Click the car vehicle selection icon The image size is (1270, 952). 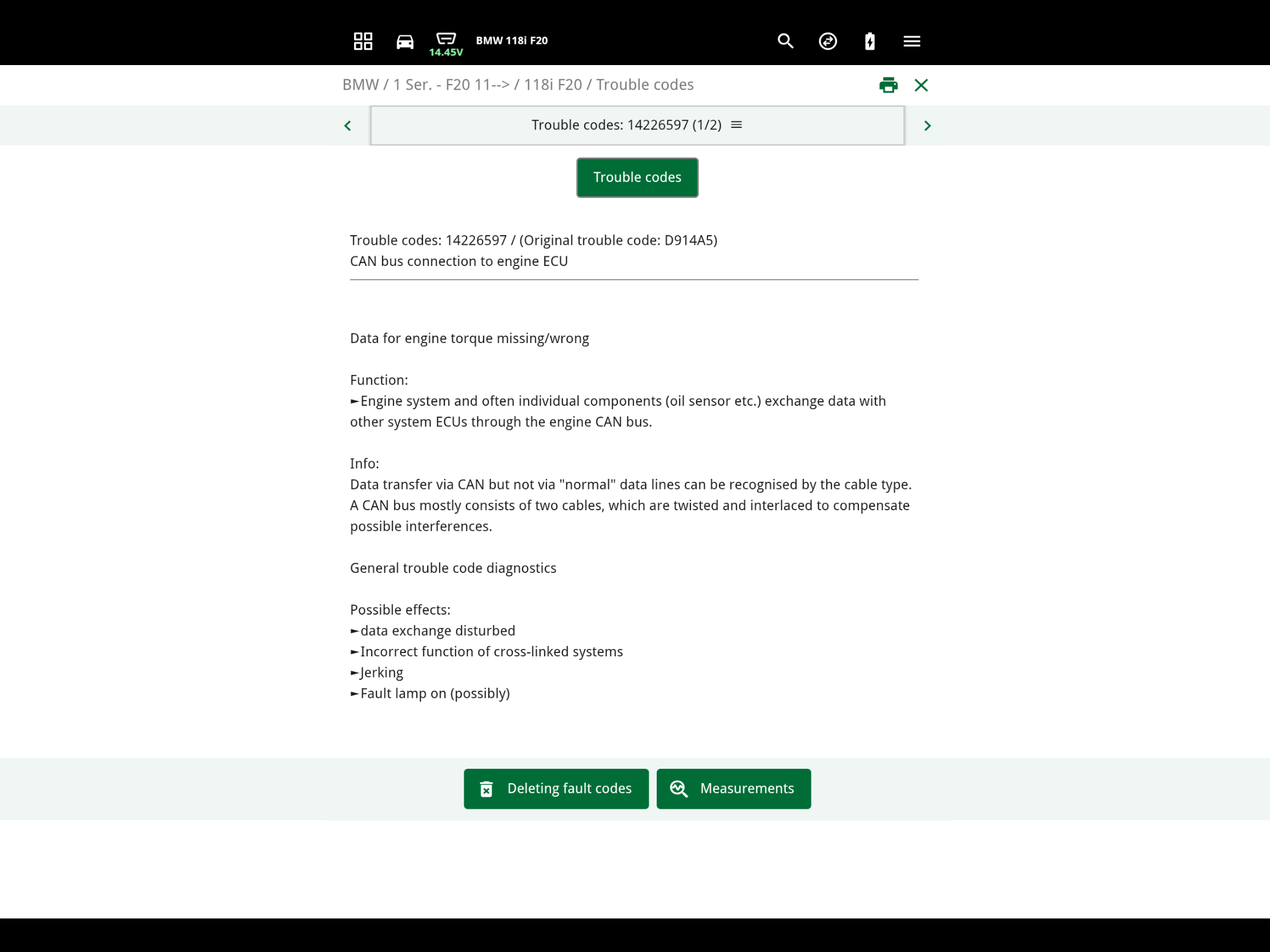[x=405, y=41]
